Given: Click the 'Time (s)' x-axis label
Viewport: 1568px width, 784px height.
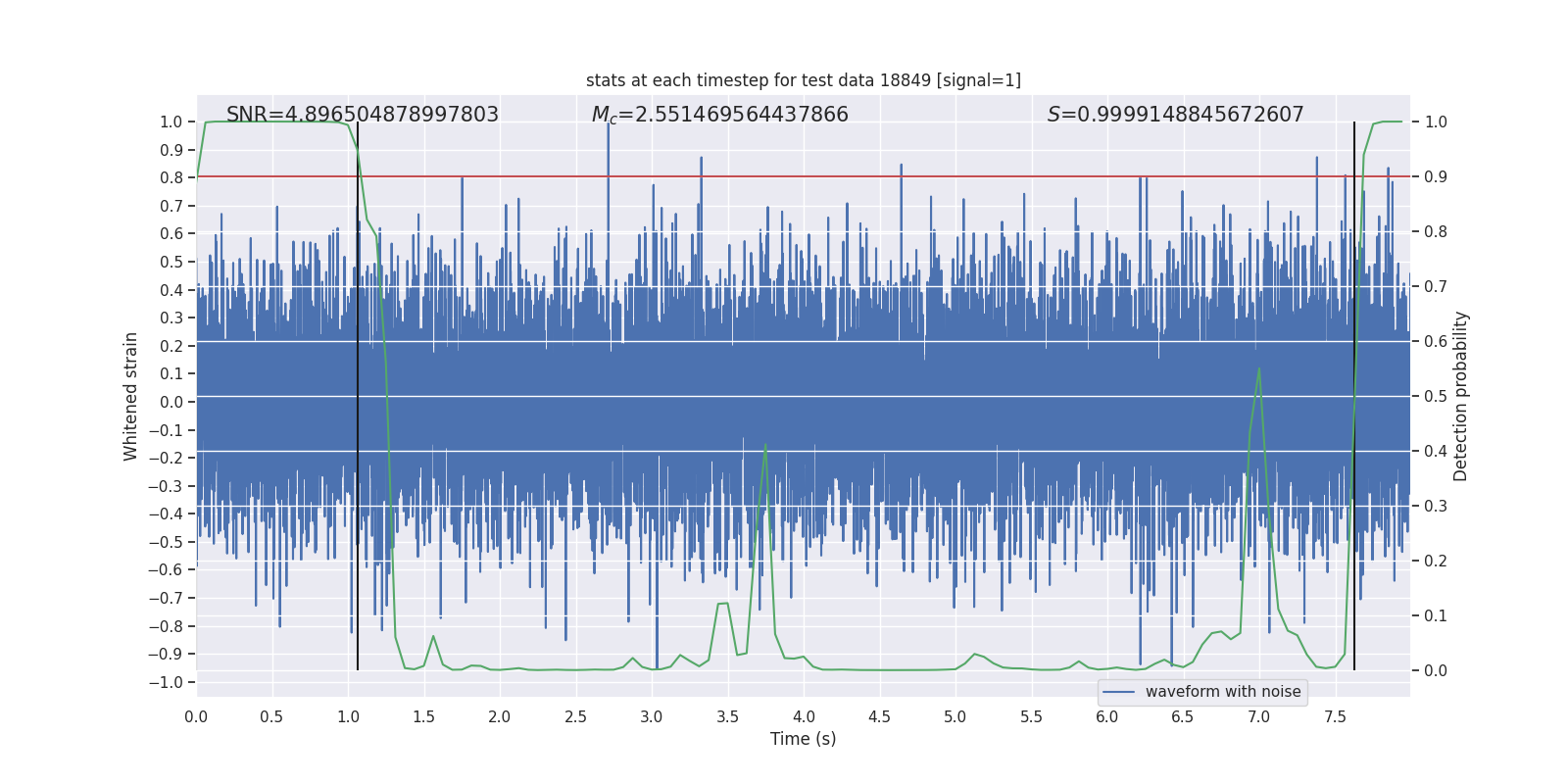Looking at the screenshot, I should pos(804,739).
